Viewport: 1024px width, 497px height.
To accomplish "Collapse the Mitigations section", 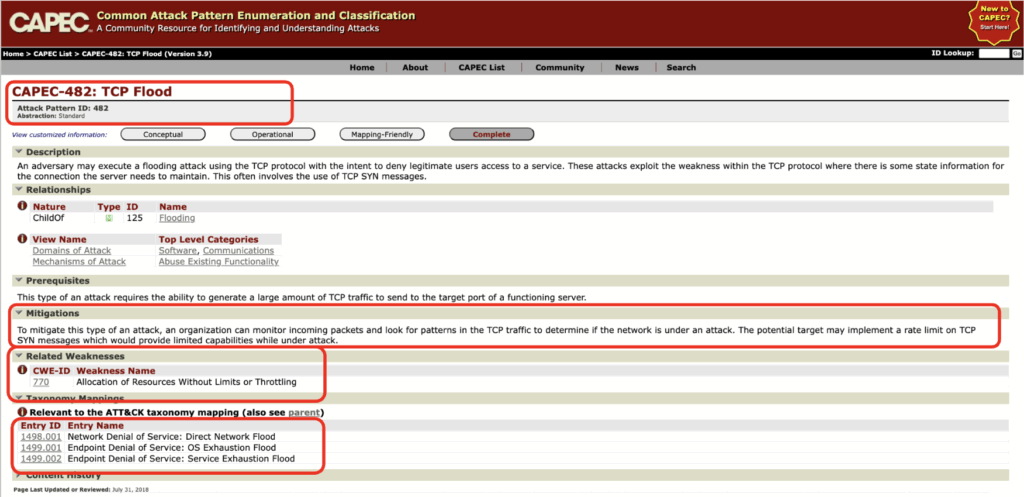I will [x=18, y=313].
